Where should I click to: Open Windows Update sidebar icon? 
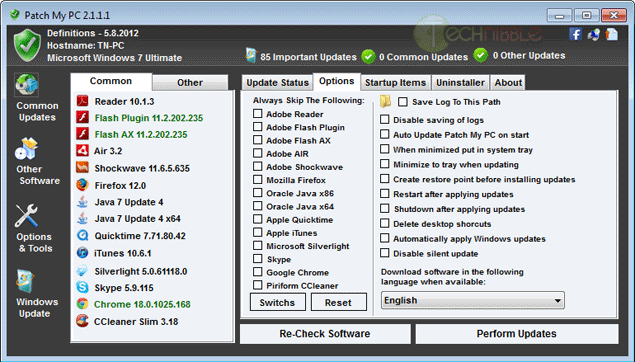click(x=25, y=281)
